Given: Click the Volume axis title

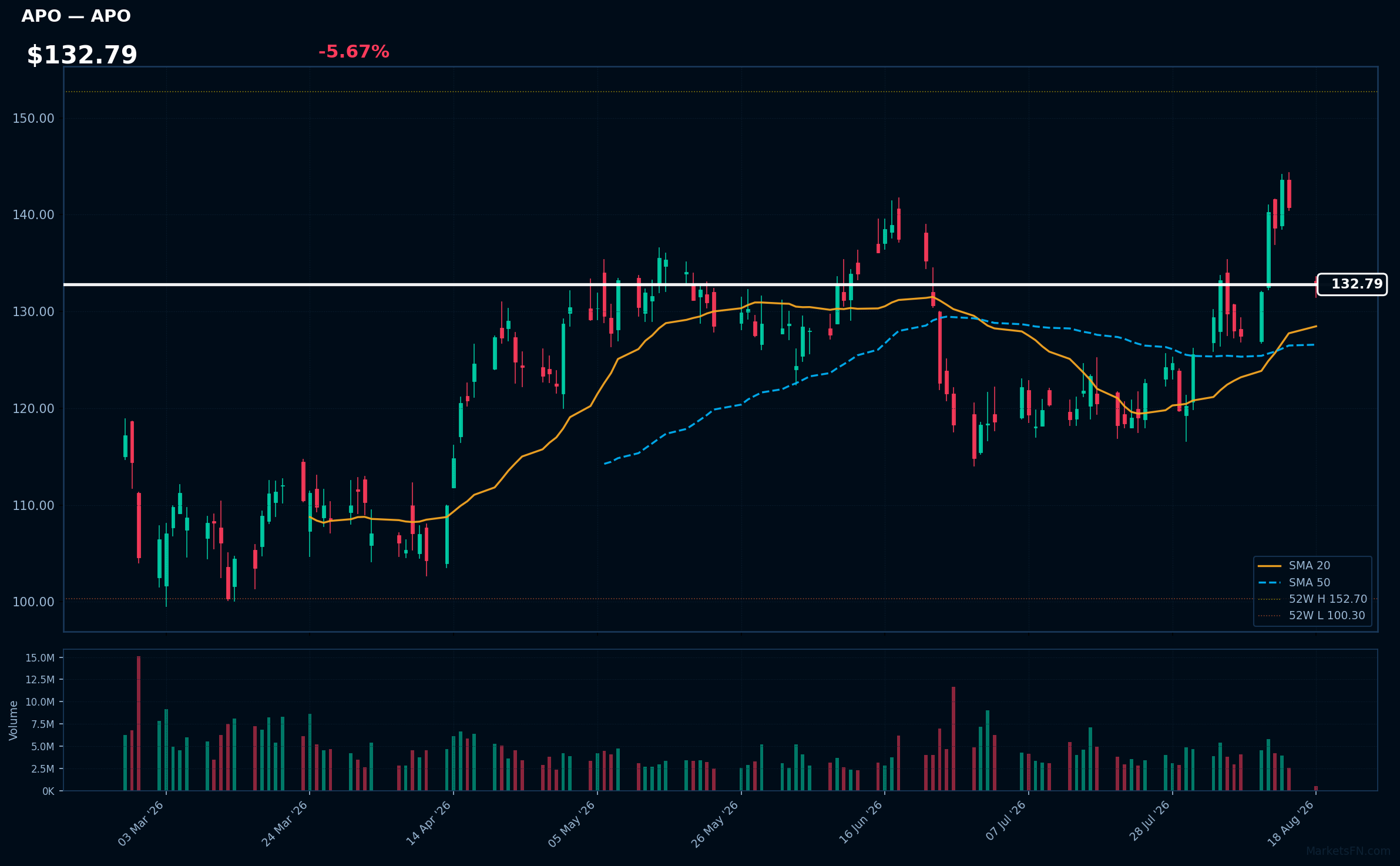Looking at the screenshot, I should pyautogui.click(x=14, y=720).
